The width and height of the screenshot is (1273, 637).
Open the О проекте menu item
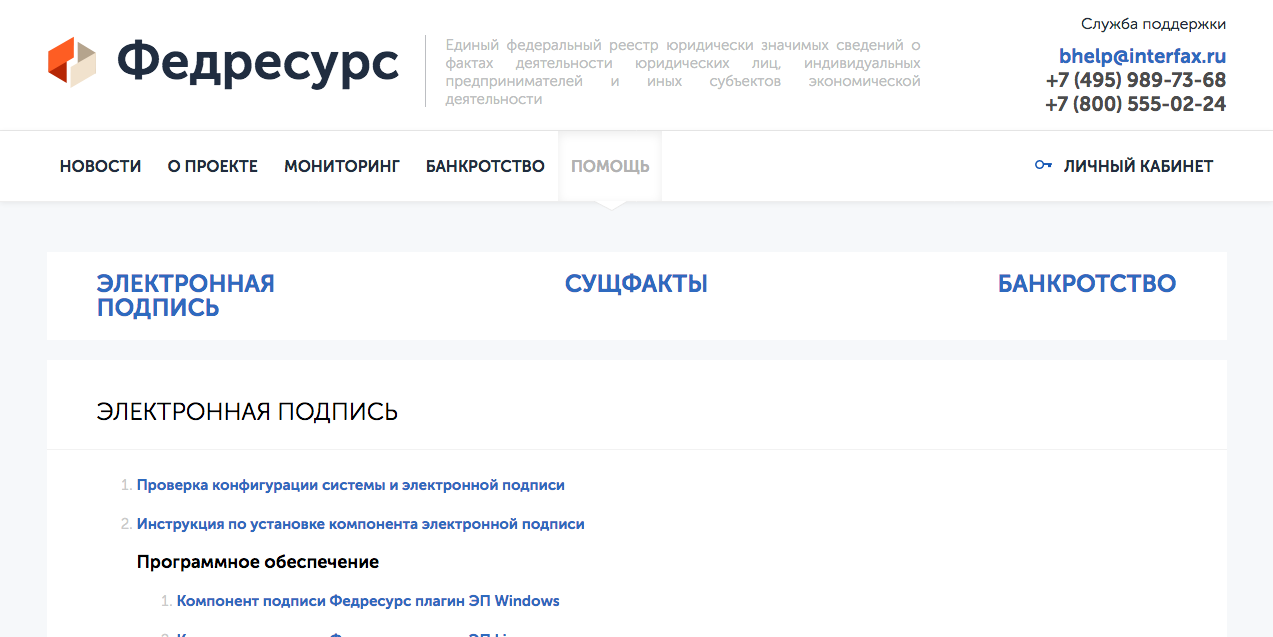click(x=213, y=166)
